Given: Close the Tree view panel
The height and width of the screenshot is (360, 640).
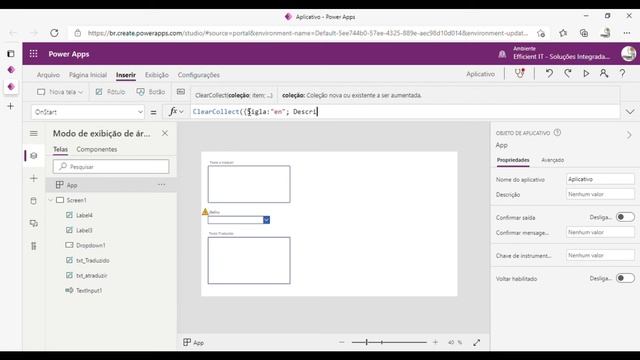Looking at the screenshot, I should pos(164,133).
